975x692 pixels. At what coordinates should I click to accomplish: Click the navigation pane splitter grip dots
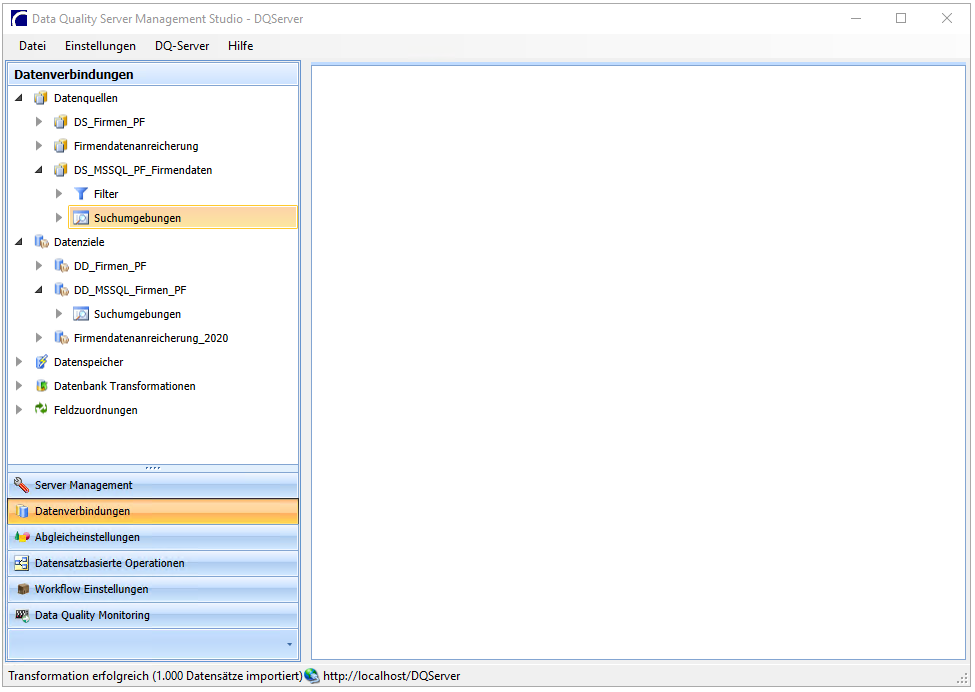153,468
